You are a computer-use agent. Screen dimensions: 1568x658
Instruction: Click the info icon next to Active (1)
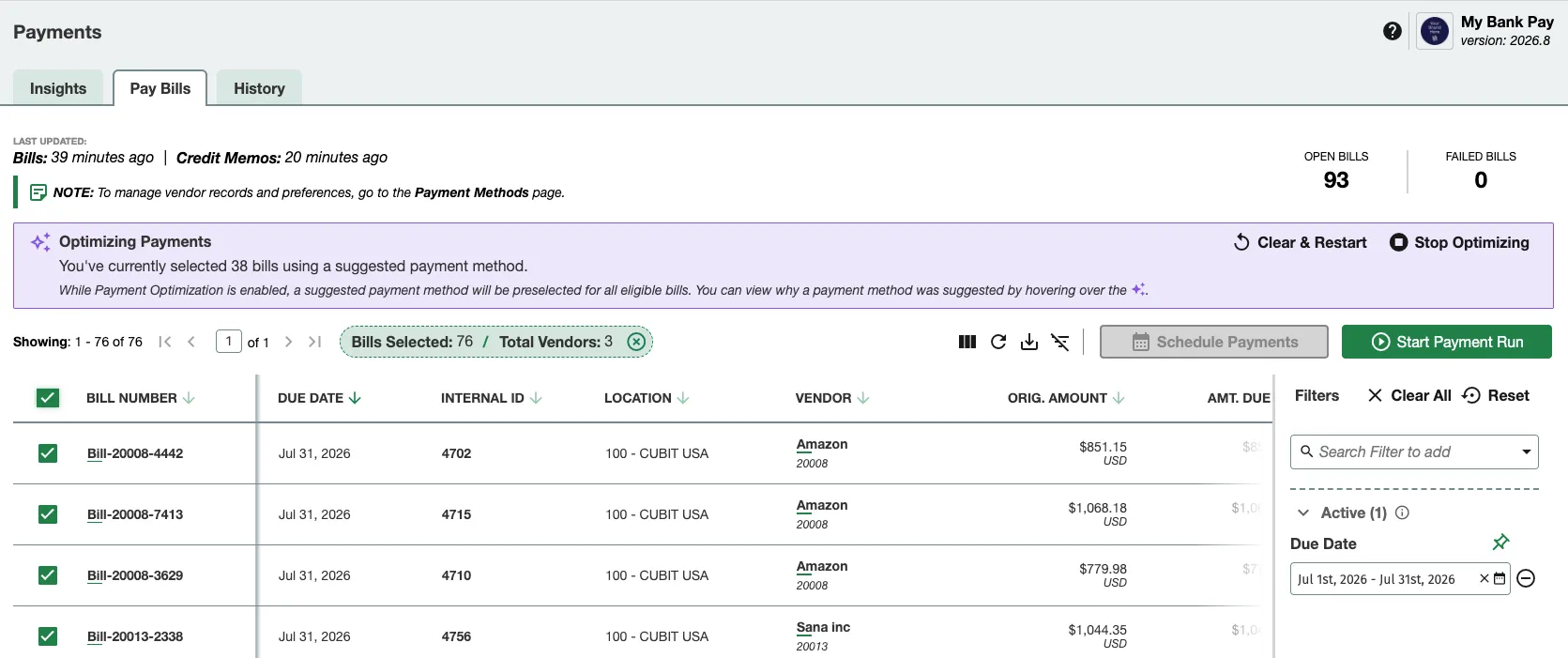point(1402,513)
